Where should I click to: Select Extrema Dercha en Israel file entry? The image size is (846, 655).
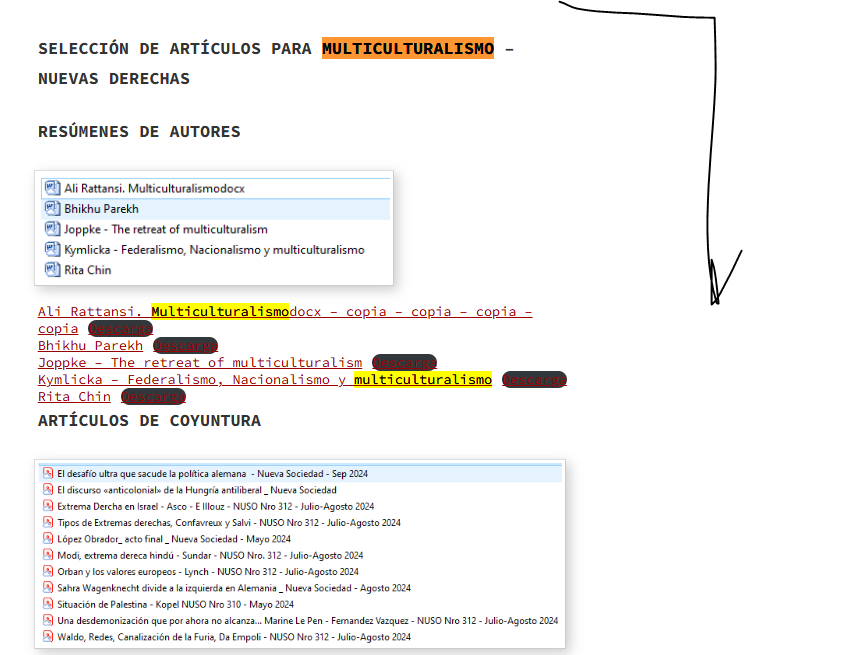(x=215, y=506)
